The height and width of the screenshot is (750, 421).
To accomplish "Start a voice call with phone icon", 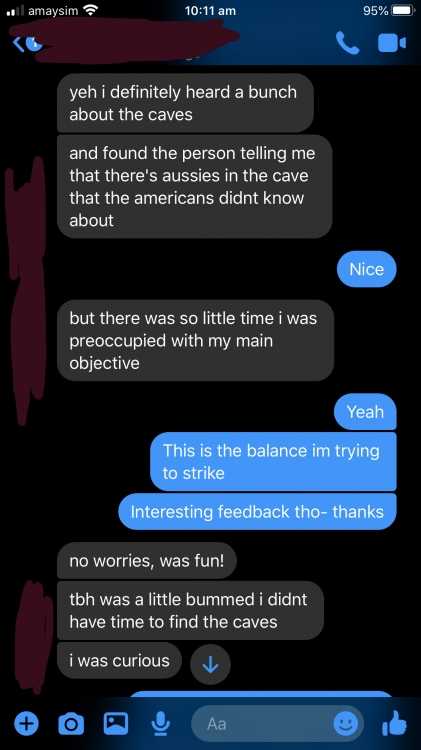I will coord(347,43).
